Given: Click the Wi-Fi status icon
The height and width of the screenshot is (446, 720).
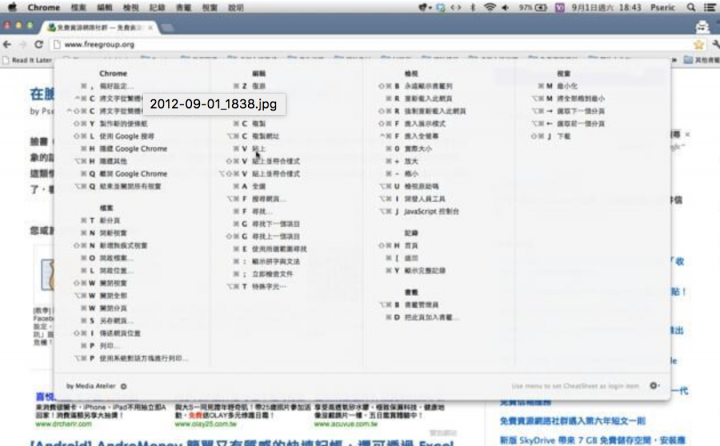Looking at the screenshot, I should (x=490, y=7).
